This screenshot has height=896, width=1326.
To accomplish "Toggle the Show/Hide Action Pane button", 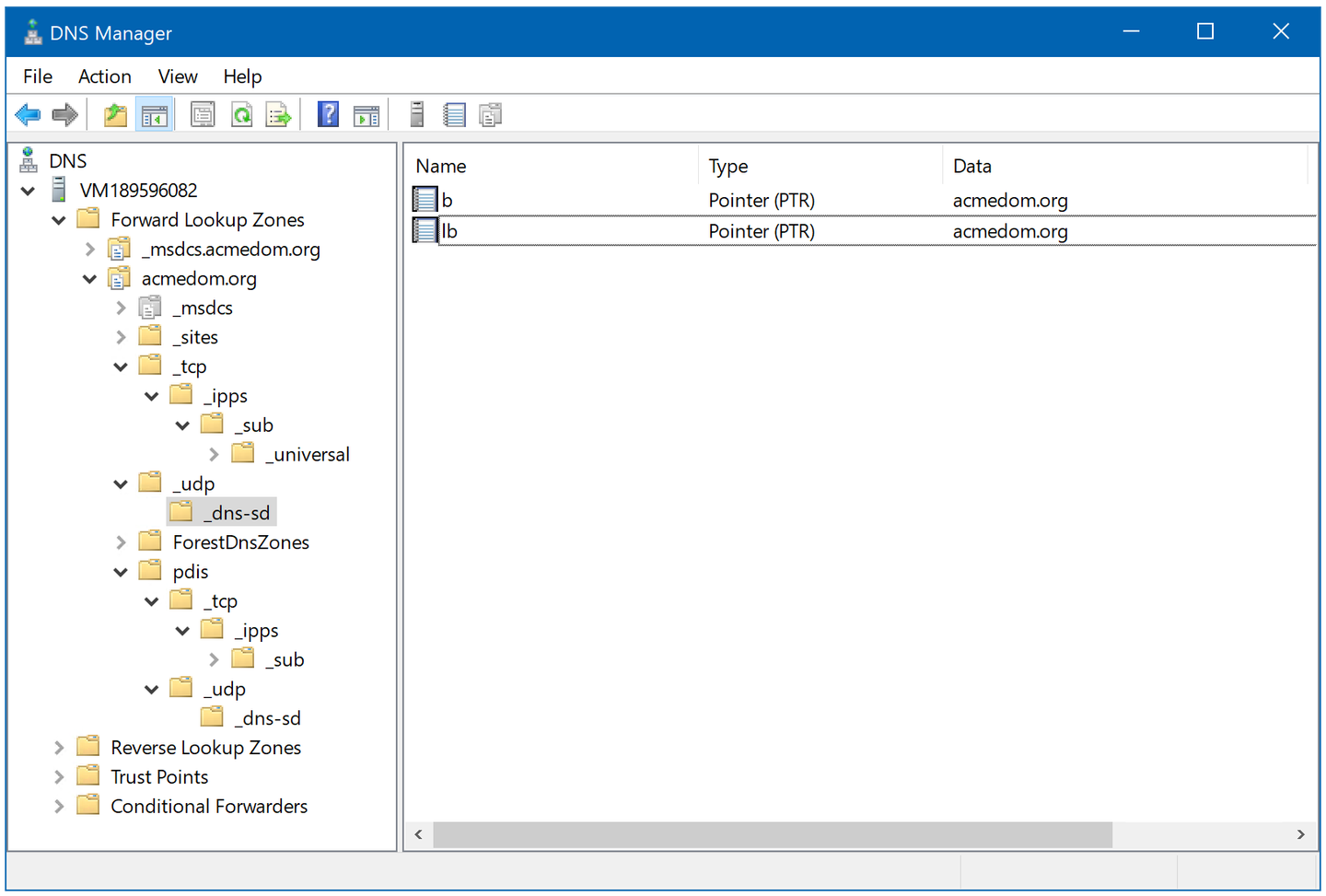I will (x=366, y=115).
